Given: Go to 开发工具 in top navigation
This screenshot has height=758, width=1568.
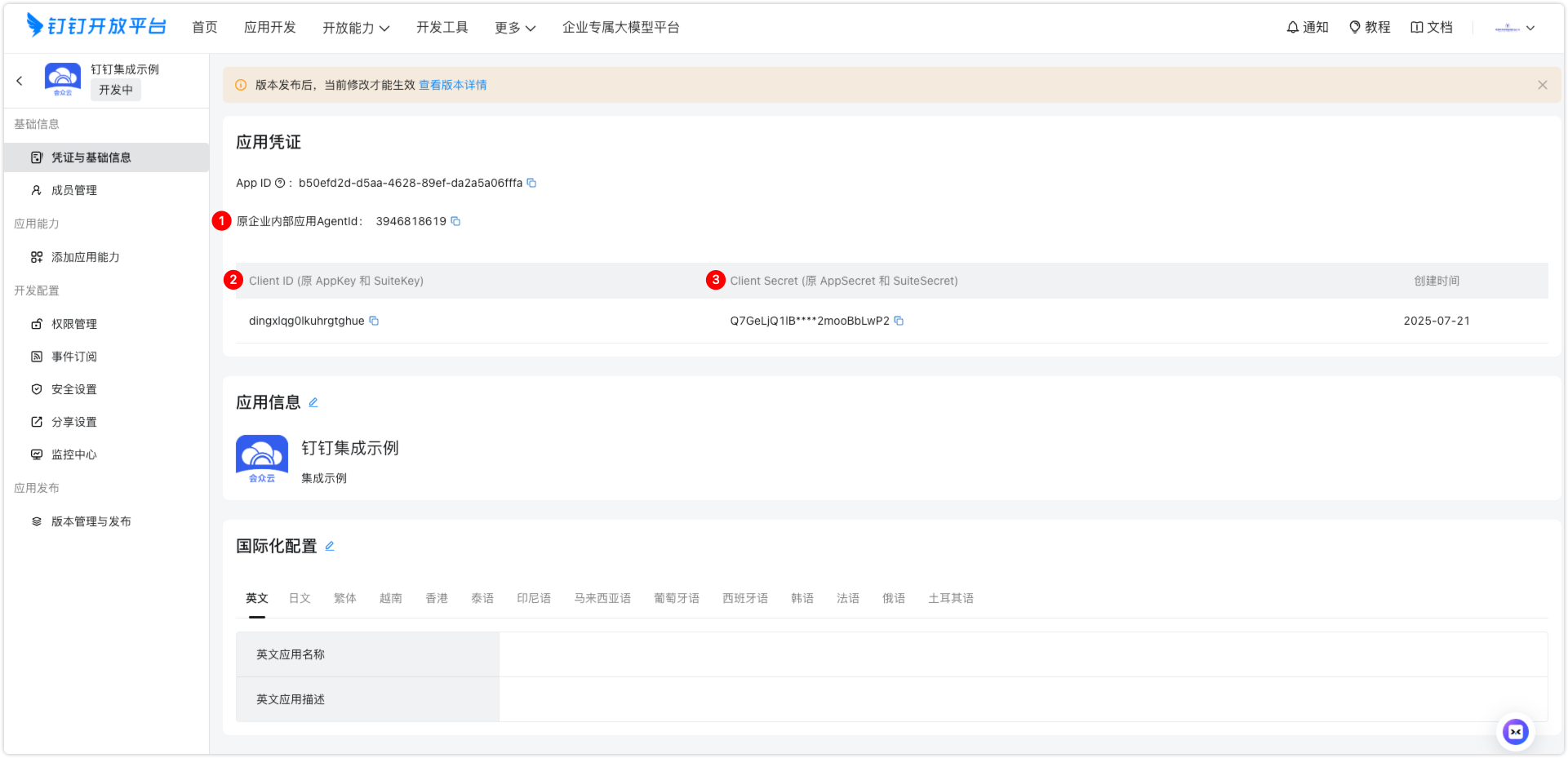Looking at the screenshot, I should 442,27.
